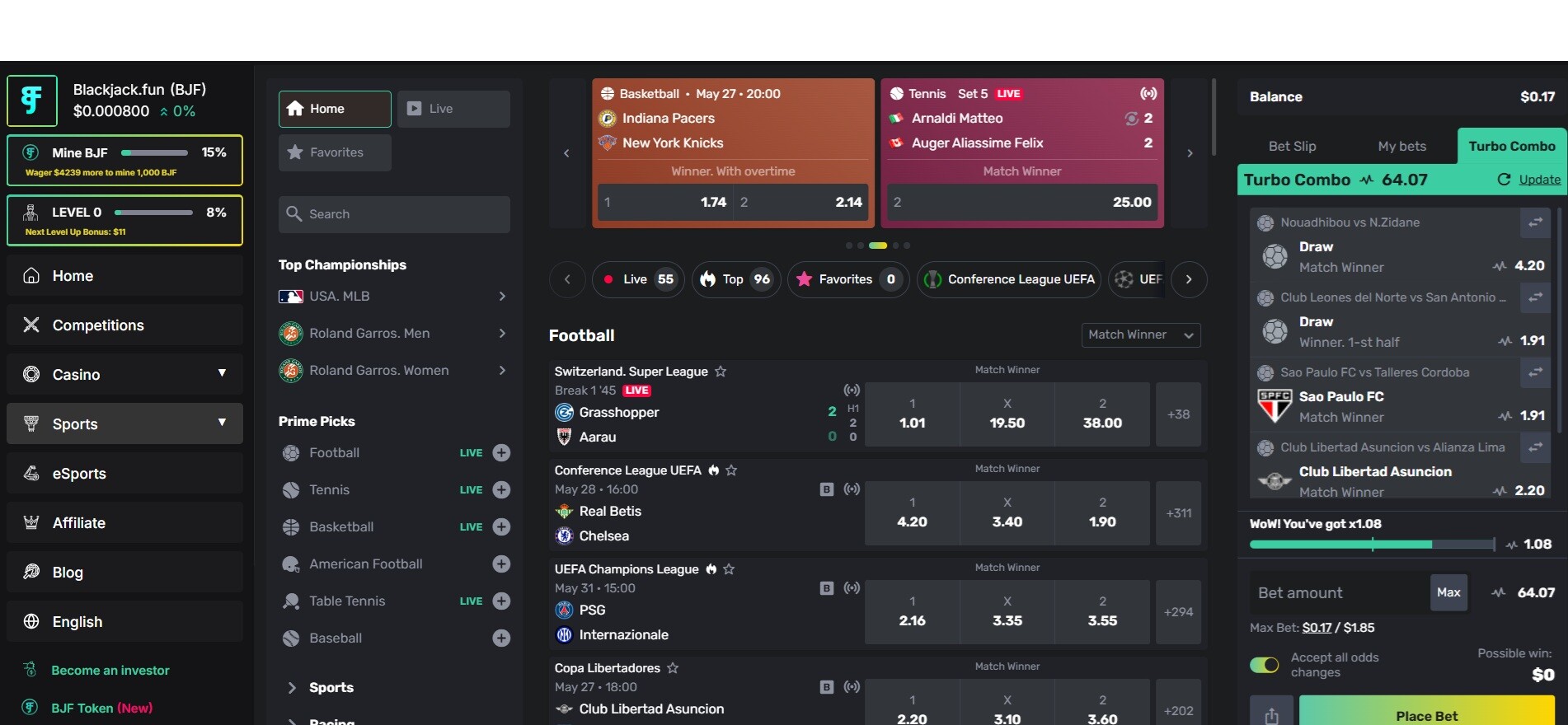Click plus icon next to American Football

pyautogui.click(x=501, y=564)
